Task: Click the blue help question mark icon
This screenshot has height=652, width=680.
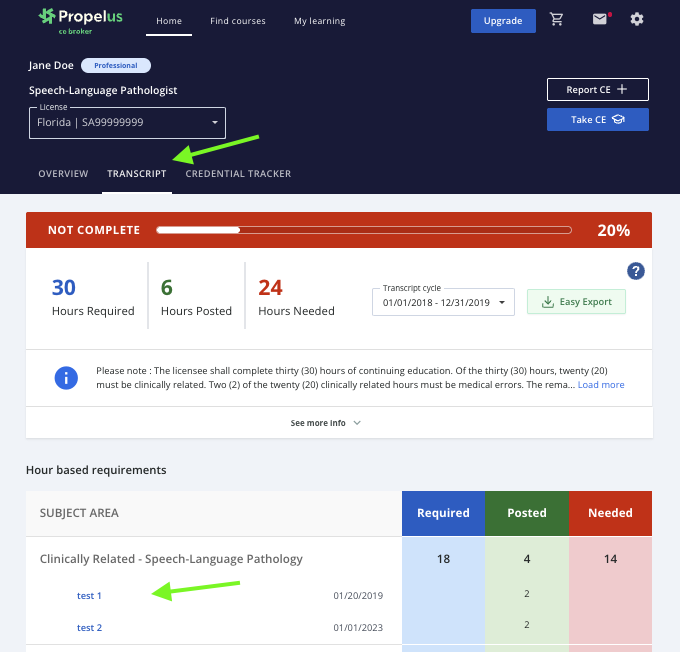Action: coord(635,271)
